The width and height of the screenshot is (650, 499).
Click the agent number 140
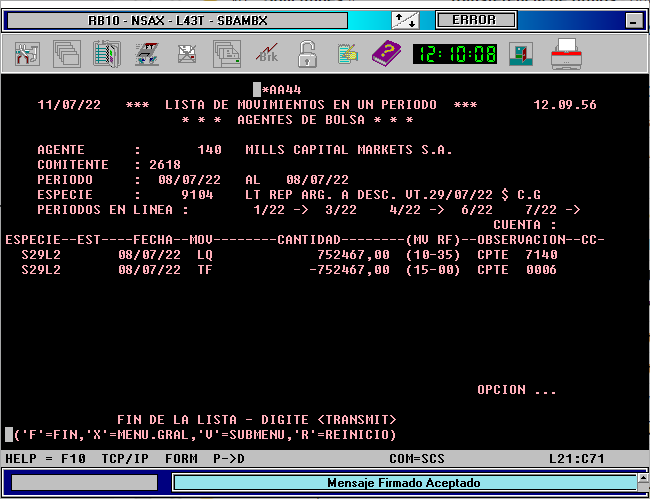(x=209, y=150)
